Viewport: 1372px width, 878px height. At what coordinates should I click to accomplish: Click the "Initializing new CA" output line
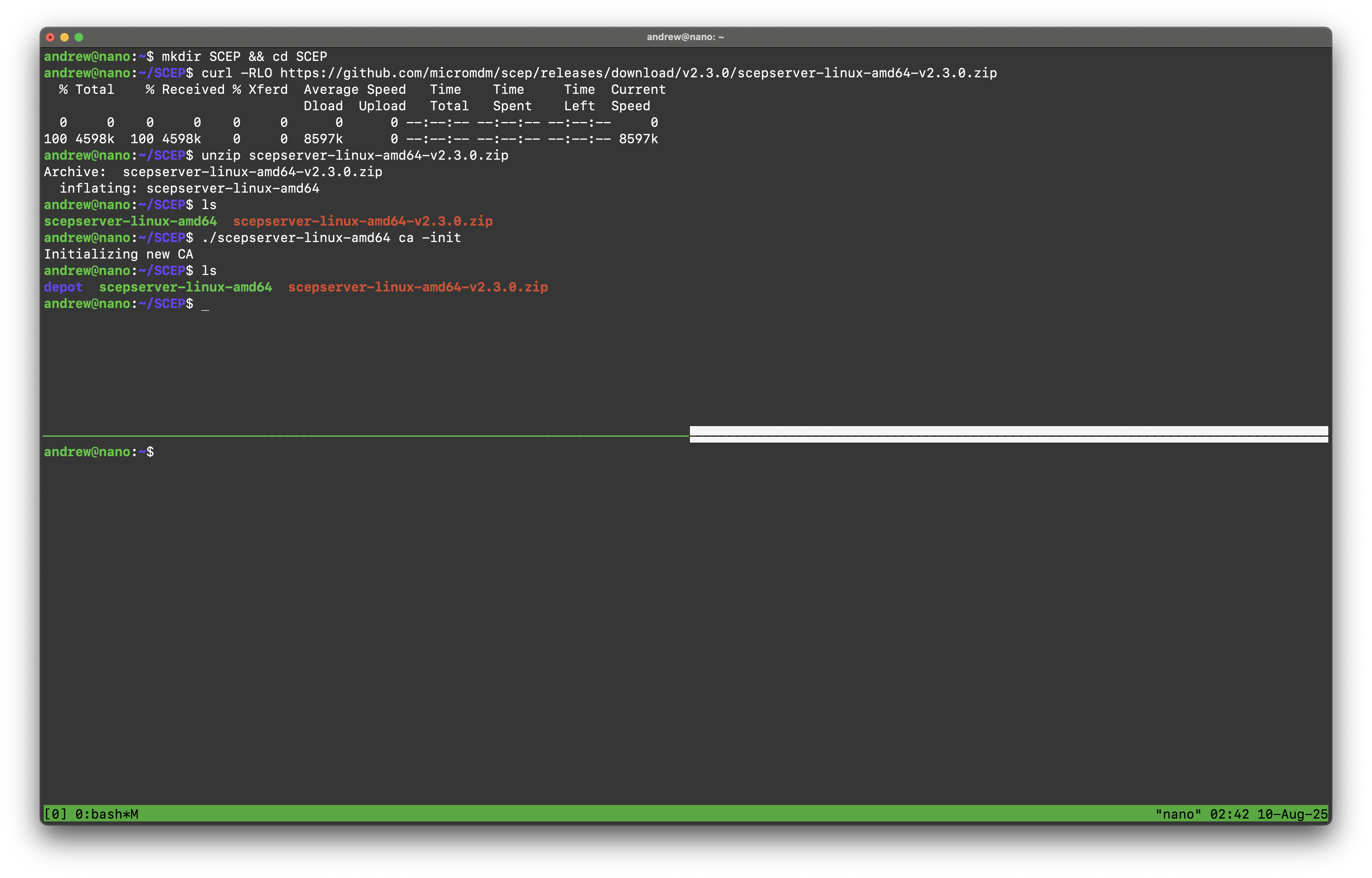click(x=118, y=254)
